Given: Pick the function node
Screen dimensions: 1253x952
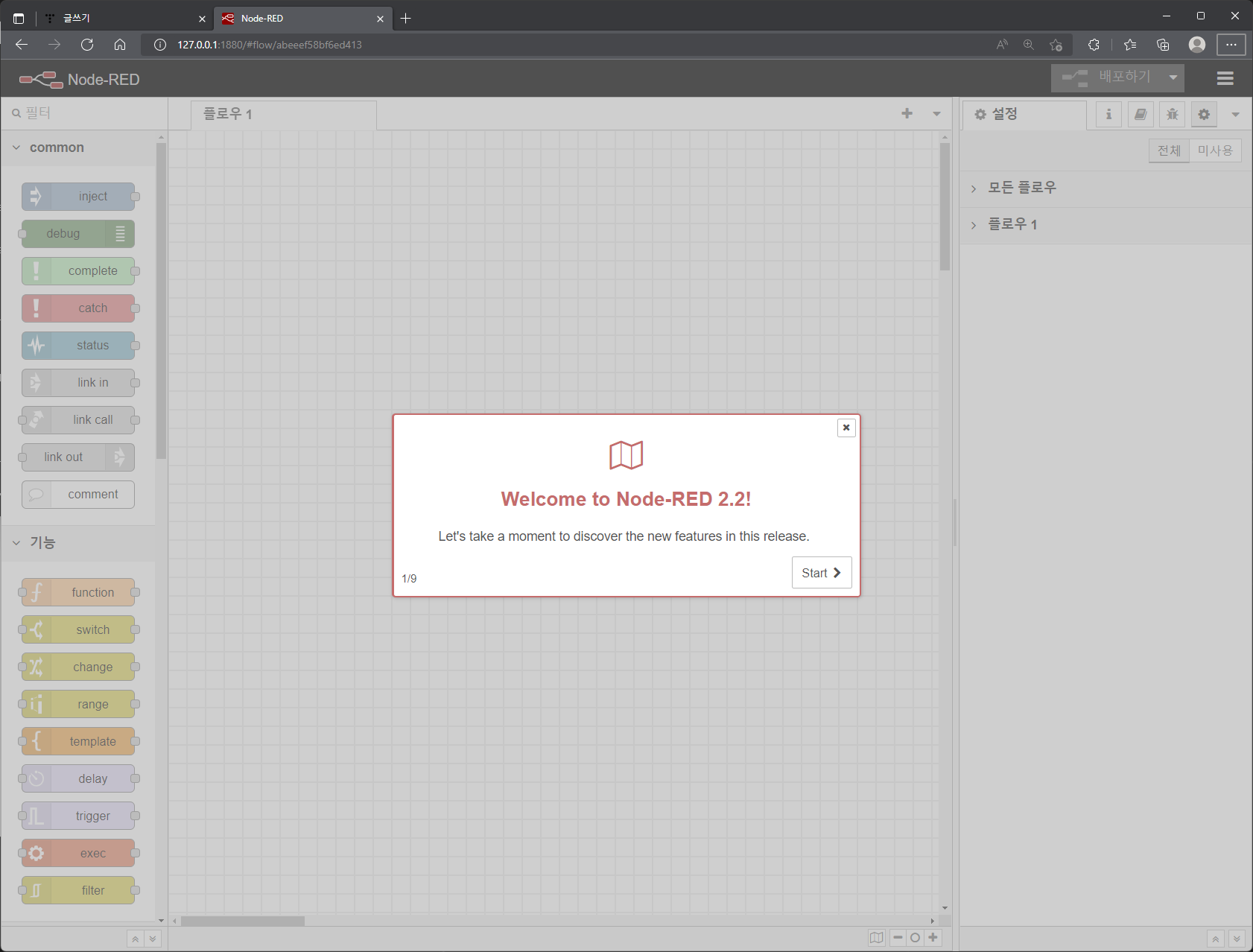Looking at the screenshot, I should (x=78, y=593).
